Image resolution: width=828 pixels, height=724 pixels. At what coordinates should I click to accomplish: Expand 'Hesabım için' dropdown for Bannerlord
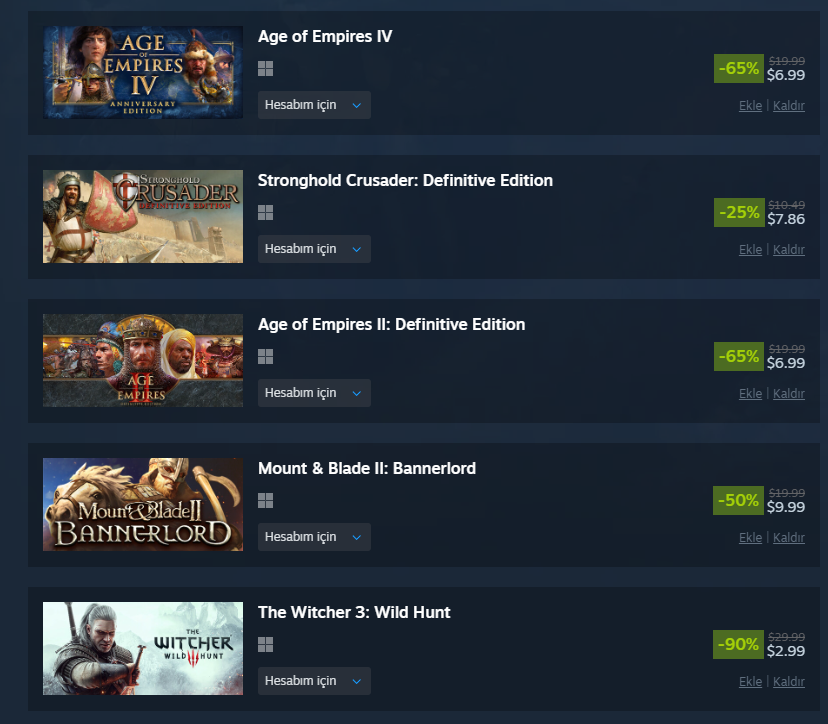(314, 537)
